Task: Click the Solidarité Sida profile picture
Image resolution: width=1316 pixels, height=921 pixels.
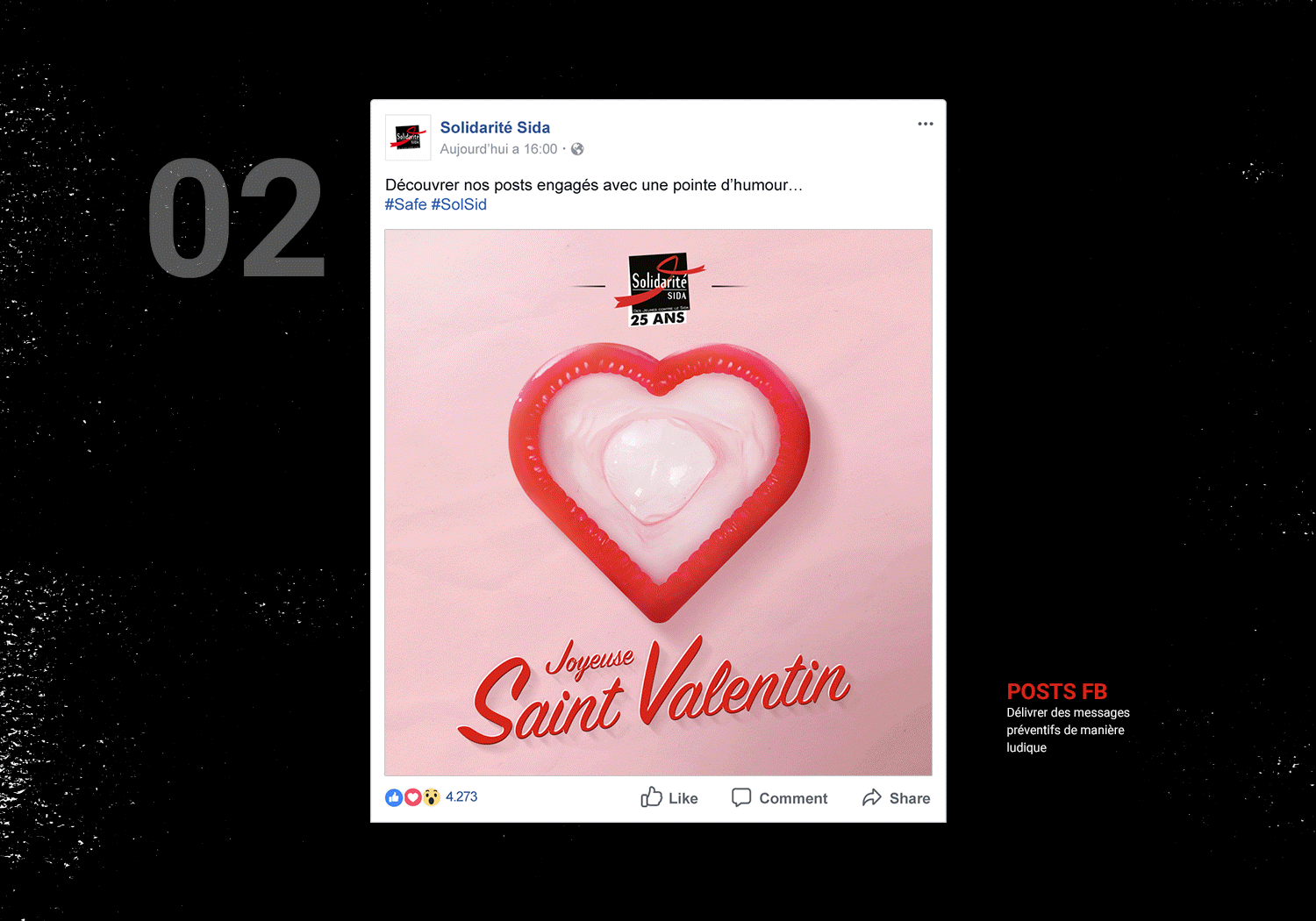Action: tap(408, 138)
